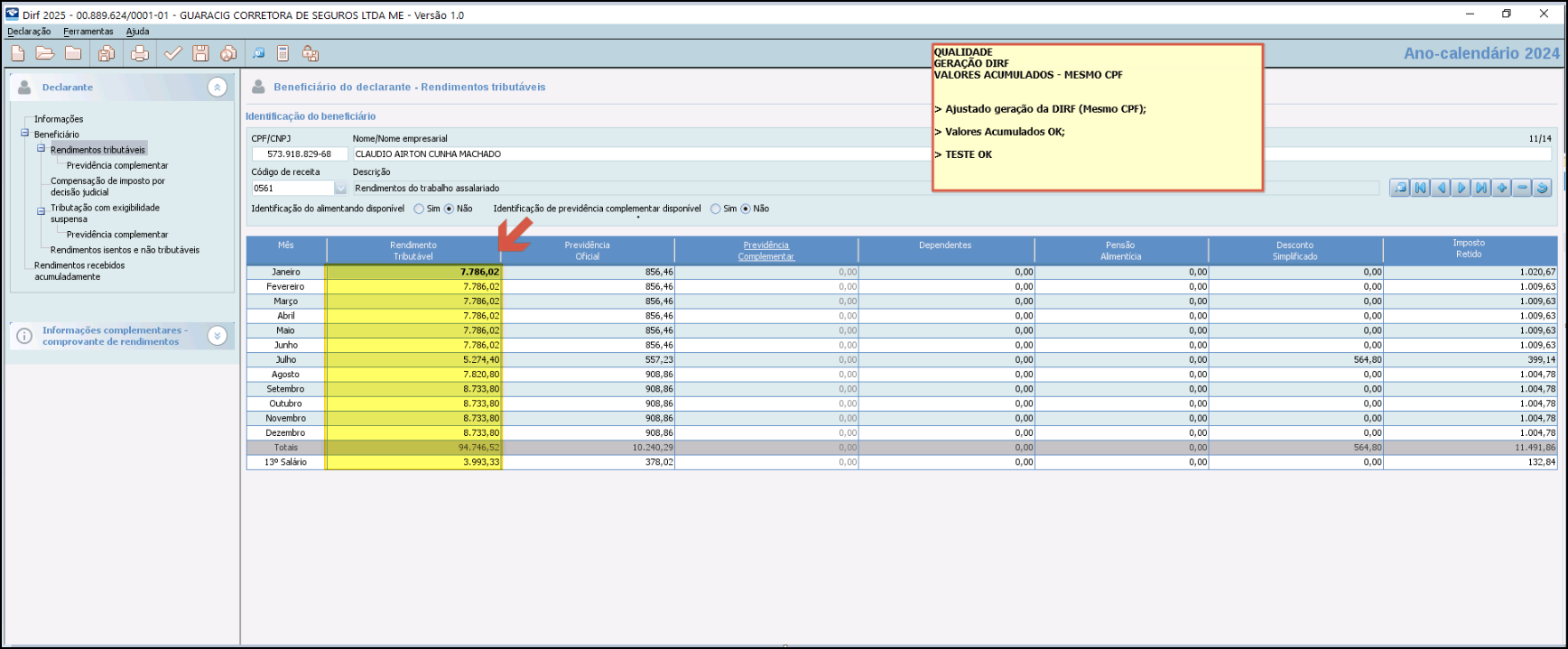Click Totais Imposto Retido value 11.491,86
This screenshot has height=649, width=1568.
pos(1470,447)
